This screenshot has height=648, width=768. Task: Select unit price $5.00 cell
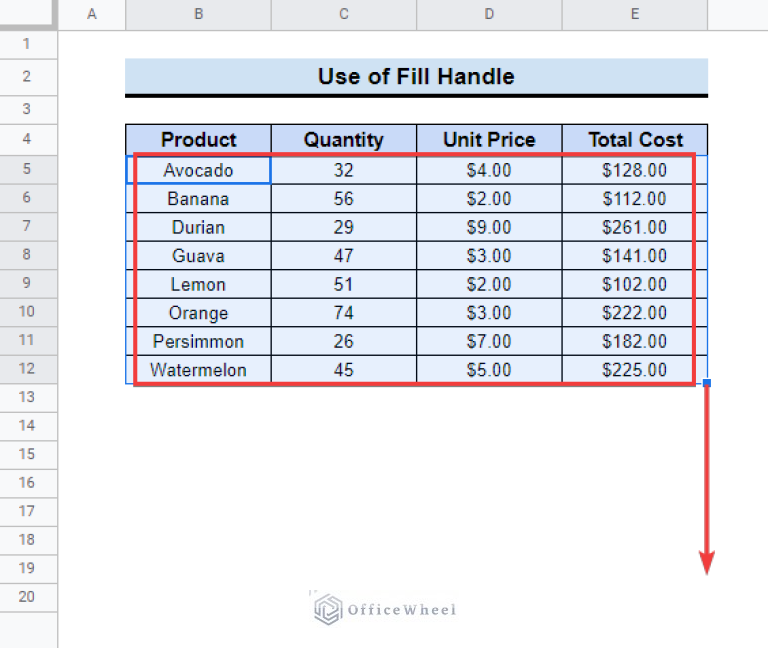pyautogui.click(x=489, y=369)
